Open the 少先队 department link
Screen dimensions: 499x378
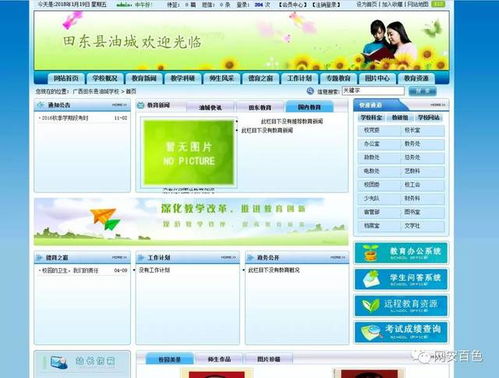click(372, 198)
